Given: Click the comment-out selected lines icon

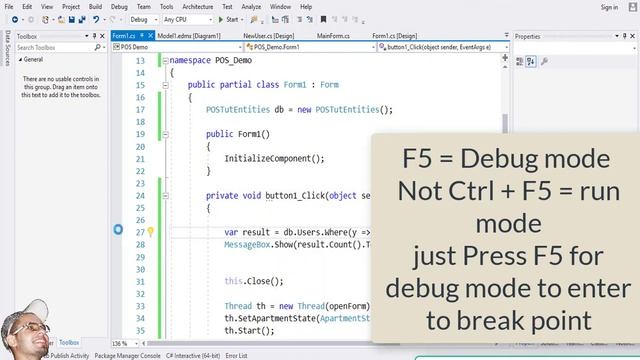Looking at the screenshot, I should 299,19.
